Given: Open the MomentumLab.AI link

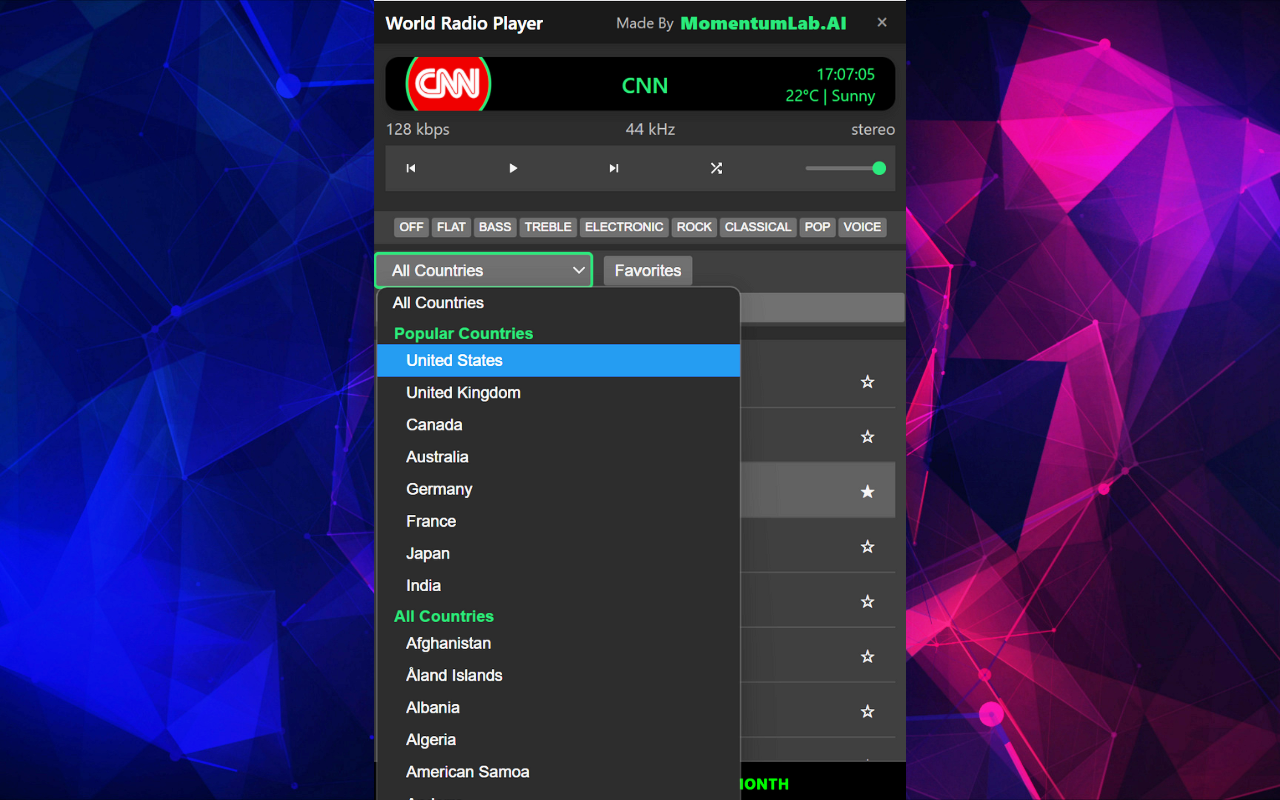Looking at the screenshot, I should pos(763,23).
